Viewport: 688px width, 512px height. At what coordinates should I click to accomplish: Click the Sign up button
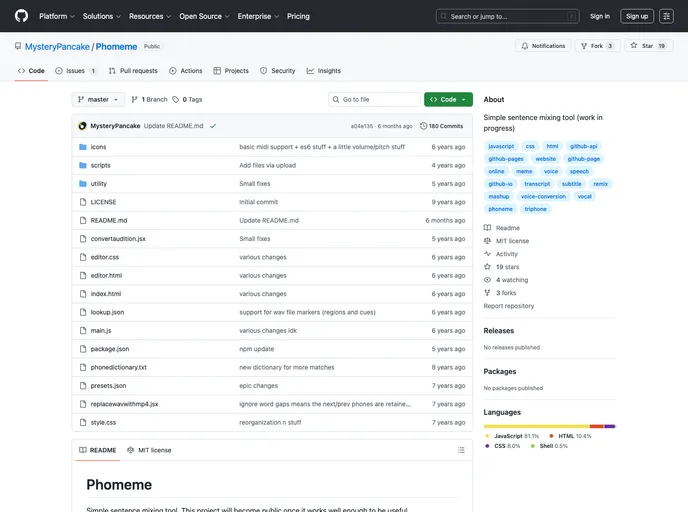pos(636,16)
